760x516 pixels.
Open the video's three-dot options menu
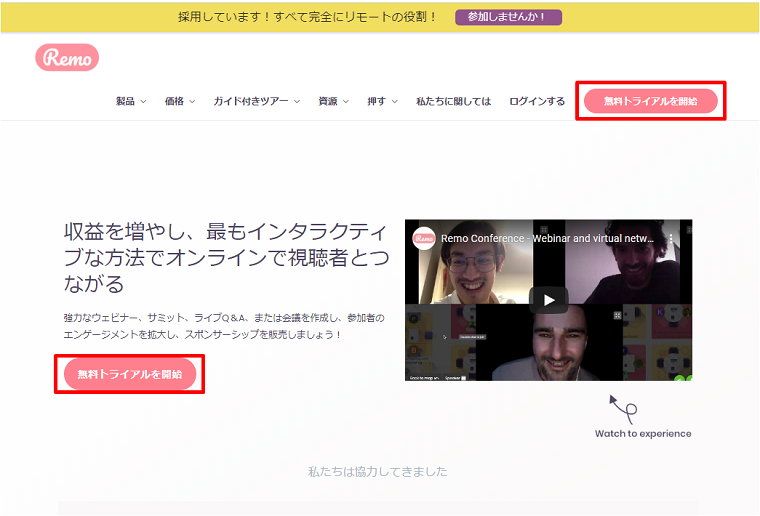671,238
